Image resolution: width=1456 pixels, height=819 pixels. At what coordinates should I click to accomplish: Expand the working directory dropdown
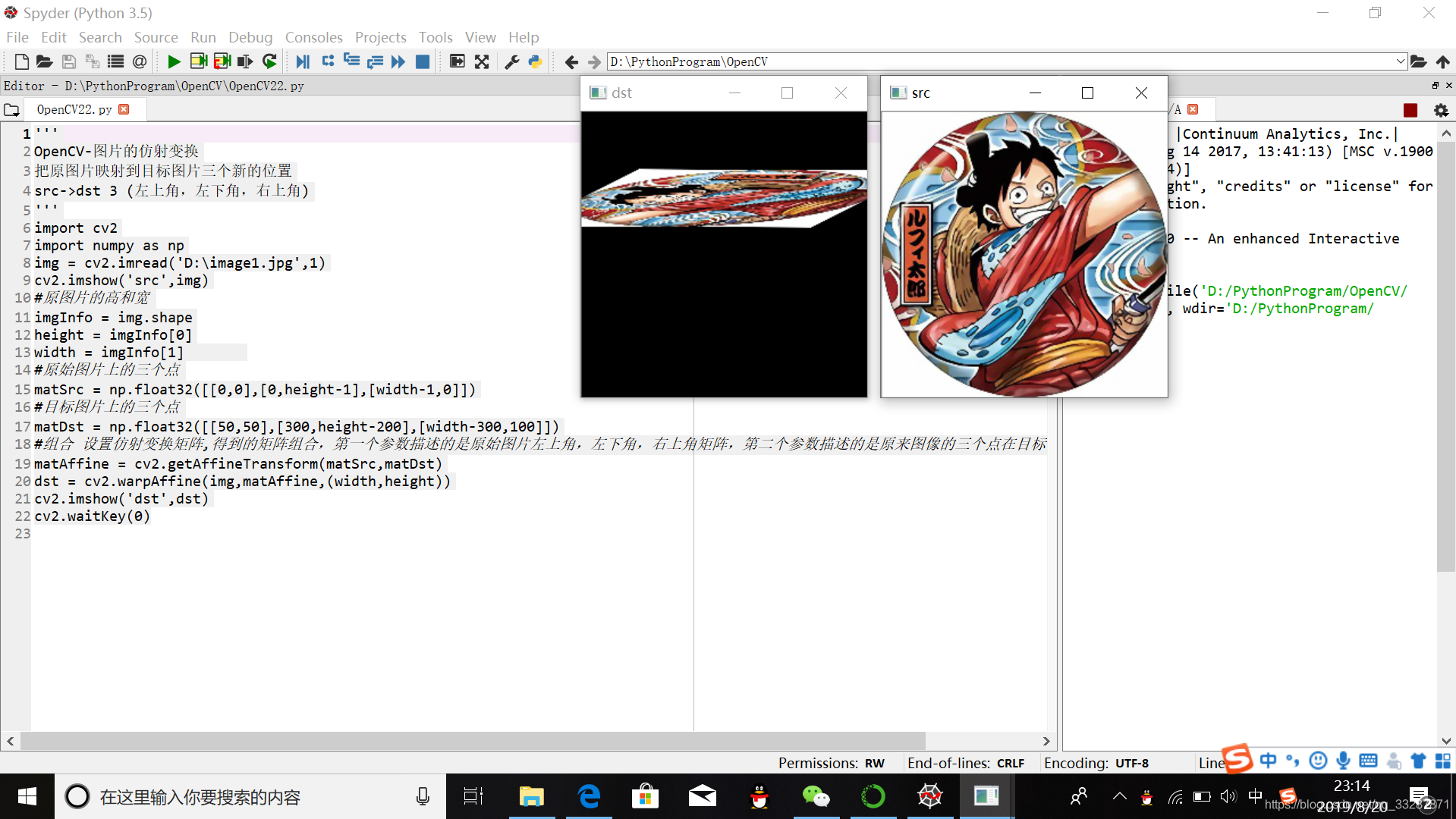click(x=1401, y=61)
